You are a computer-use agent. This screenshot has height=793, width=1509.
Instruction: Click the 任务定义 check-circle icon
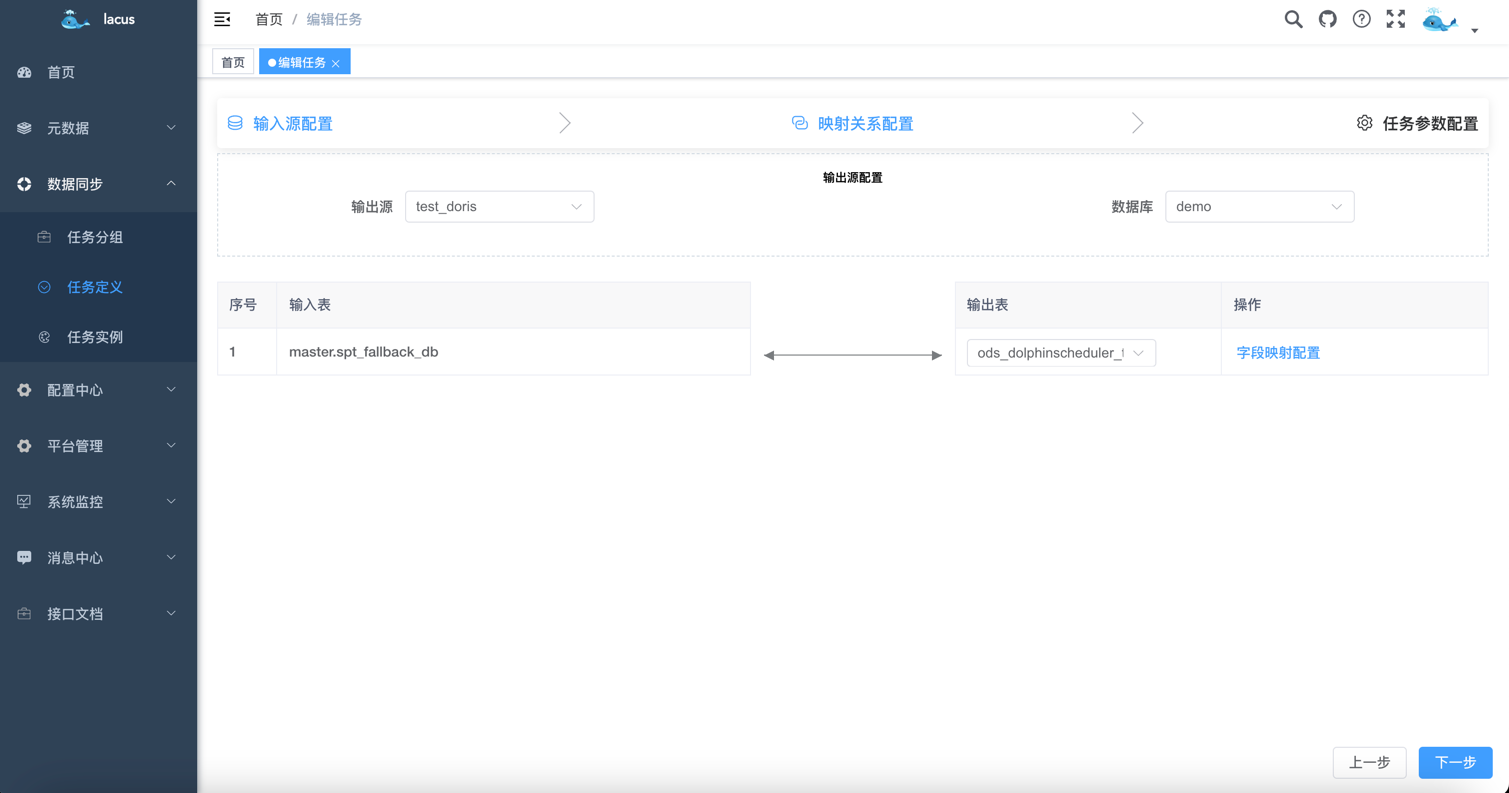tap(44, 287)
